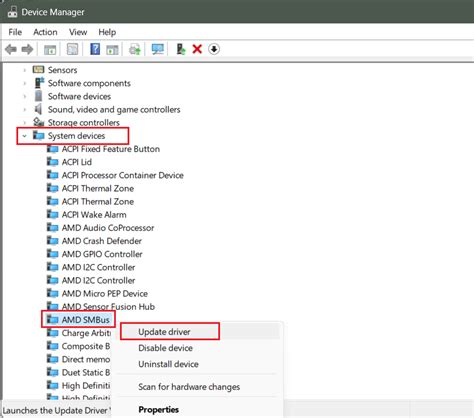This screenshot has height=418, width=474.
Task: Choose Scan for hardware changes menu entry
Action: tap(189, 387)
